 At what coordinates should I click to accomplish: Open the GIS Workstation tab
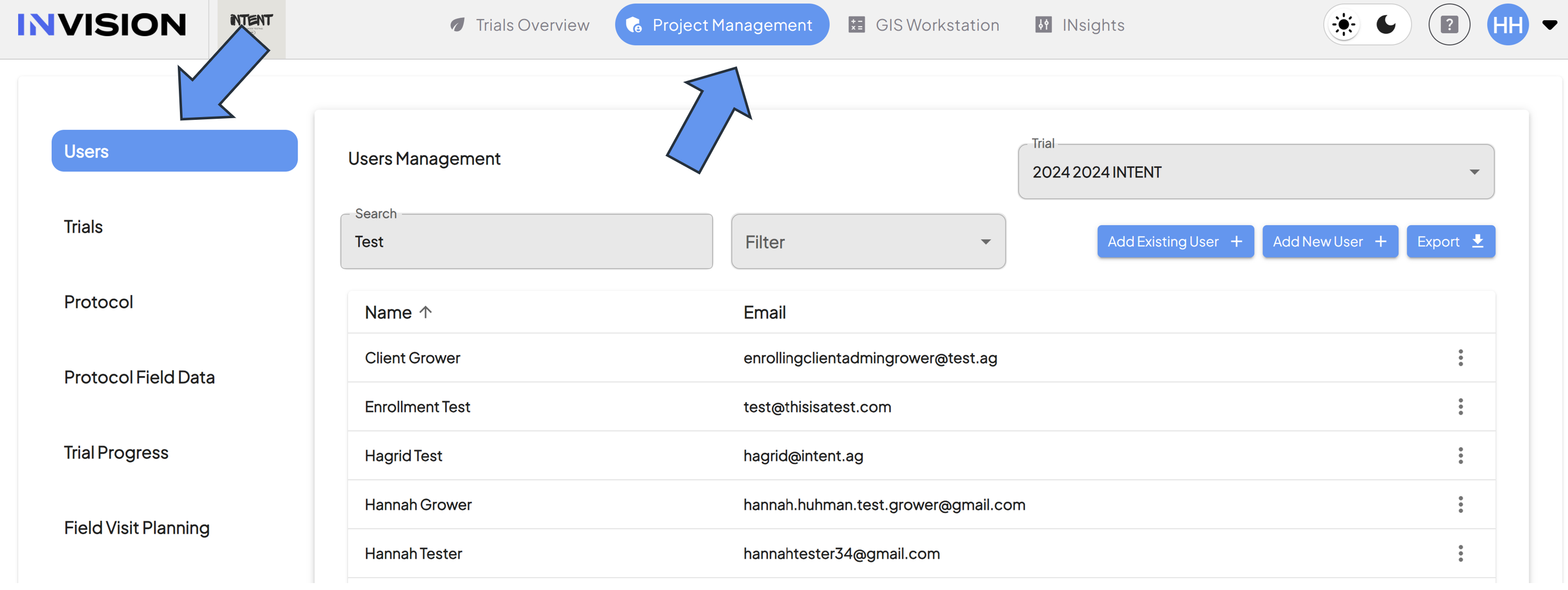(x=924, y=25)
